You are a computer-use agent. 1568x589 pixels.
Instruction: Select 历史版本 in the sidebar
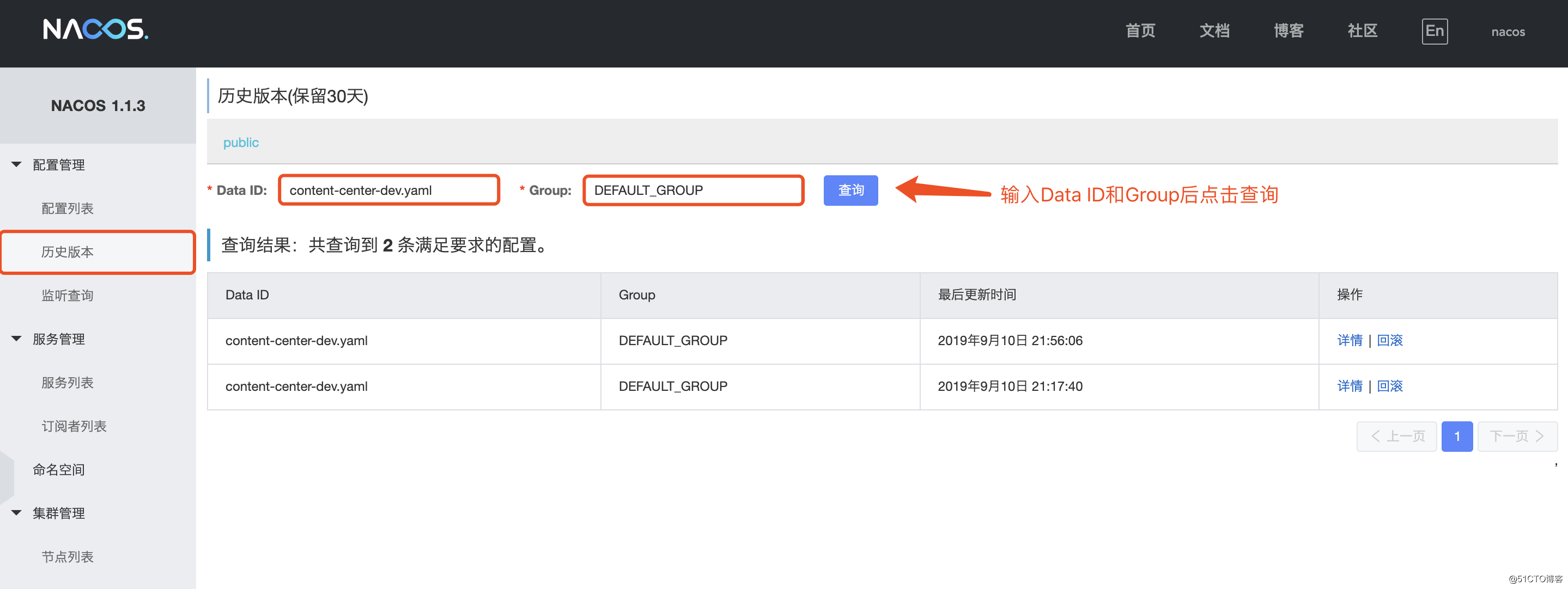click(x=67, y=252)
